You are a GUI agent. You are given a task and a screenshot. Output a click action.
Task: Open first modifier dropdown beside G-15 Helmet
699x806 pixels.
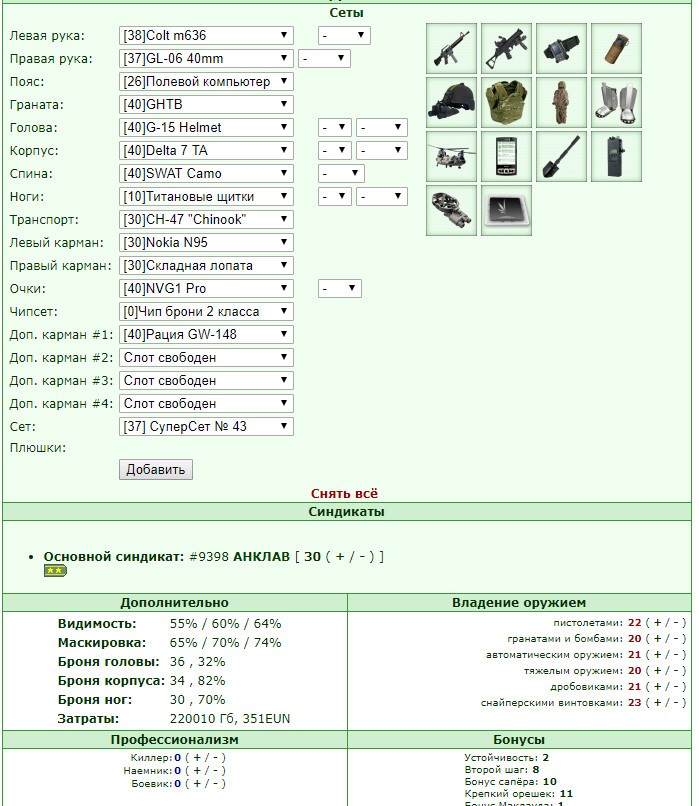335,127
